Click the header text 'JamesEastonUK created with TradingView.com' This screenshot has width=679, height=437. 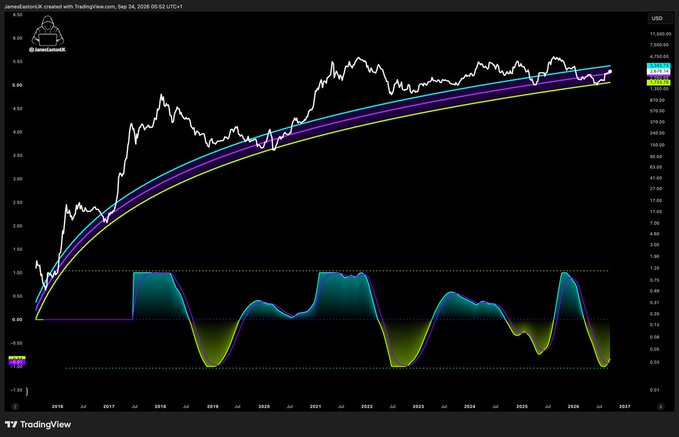[x=59, y=7]
